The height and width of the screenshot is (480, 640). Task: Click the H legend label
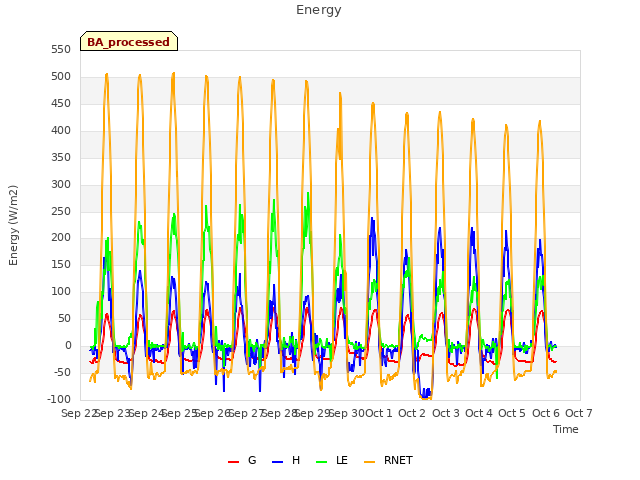296,460
